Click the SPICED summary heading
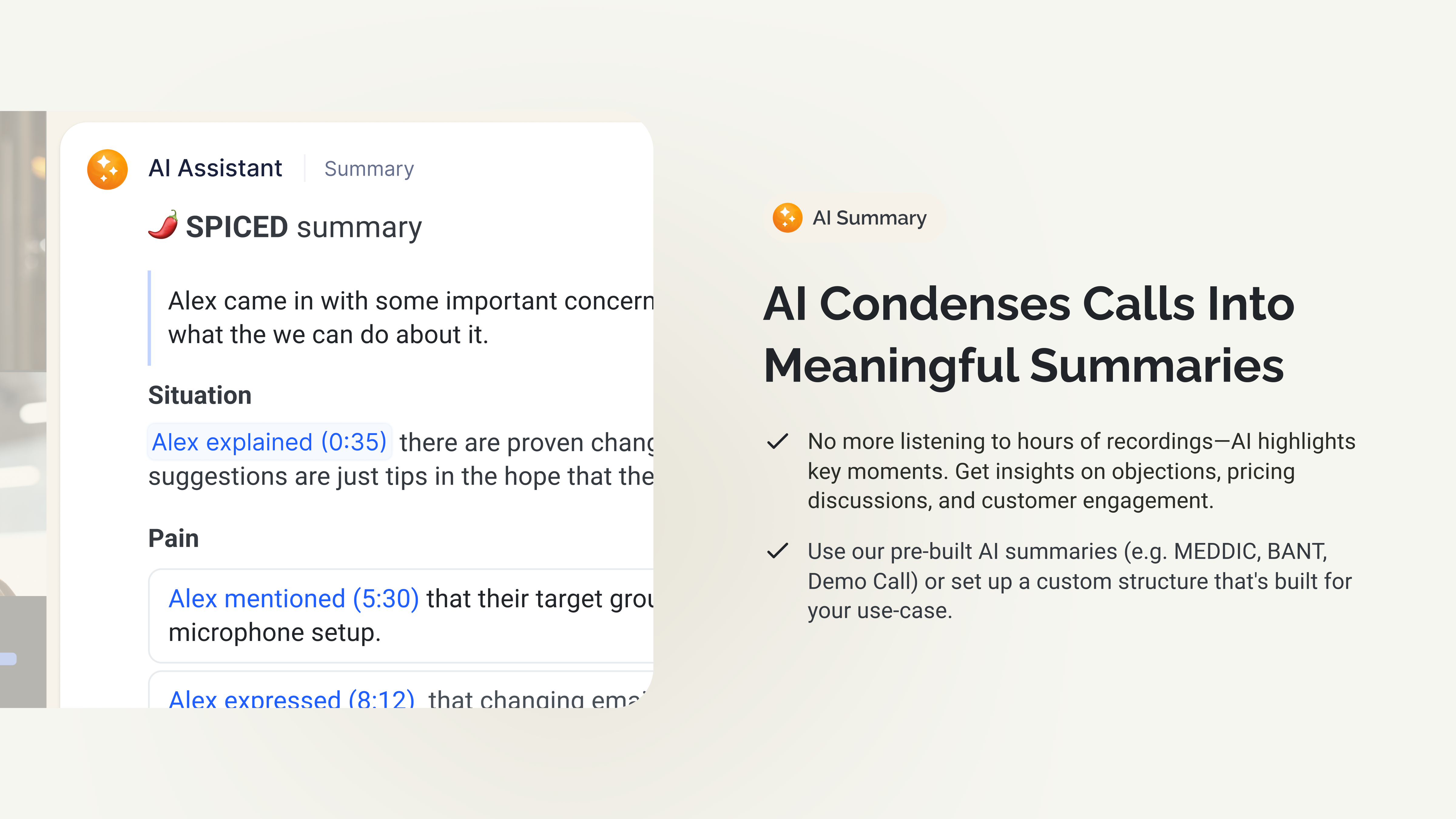This screenshot has width=1456, height=819. (x=304, y=227)
